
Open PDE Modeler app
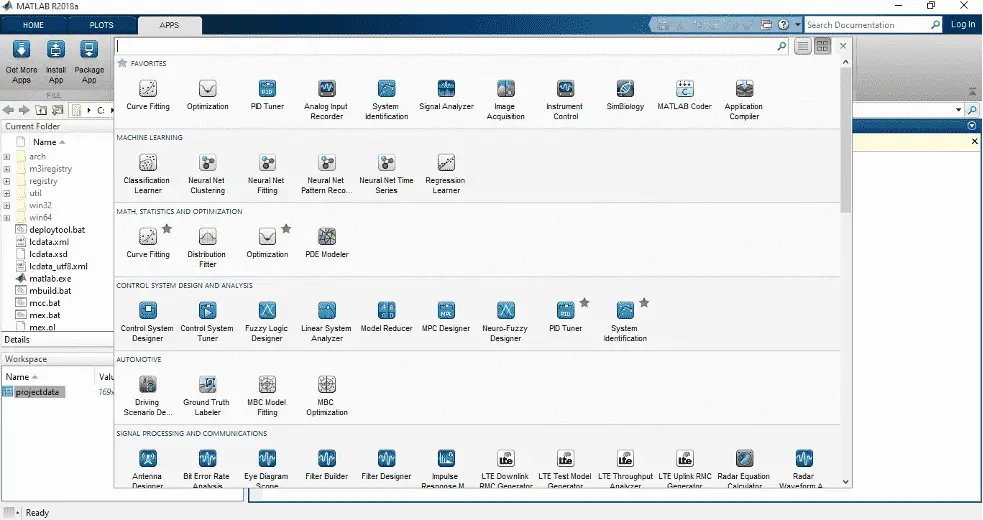coord(327,243)
